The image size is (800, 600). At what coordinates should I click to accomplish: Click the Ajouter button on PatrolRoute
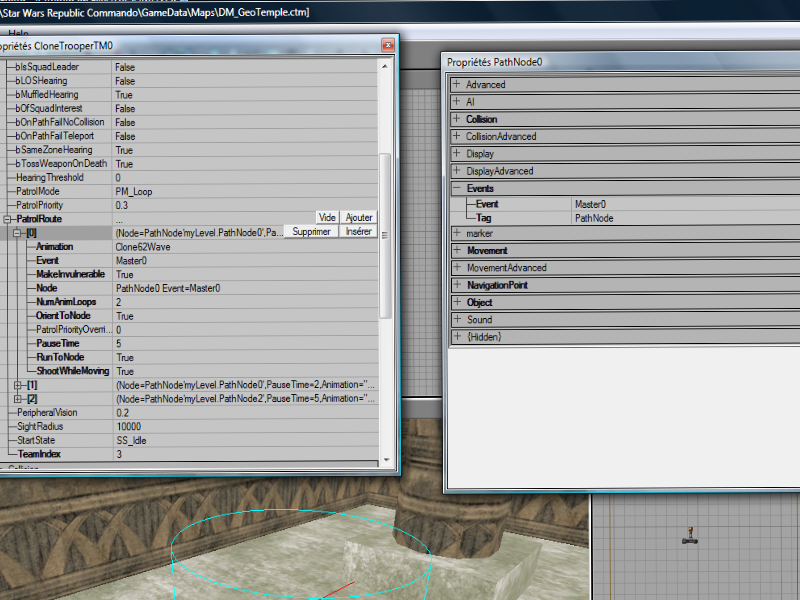click(359, 217)
